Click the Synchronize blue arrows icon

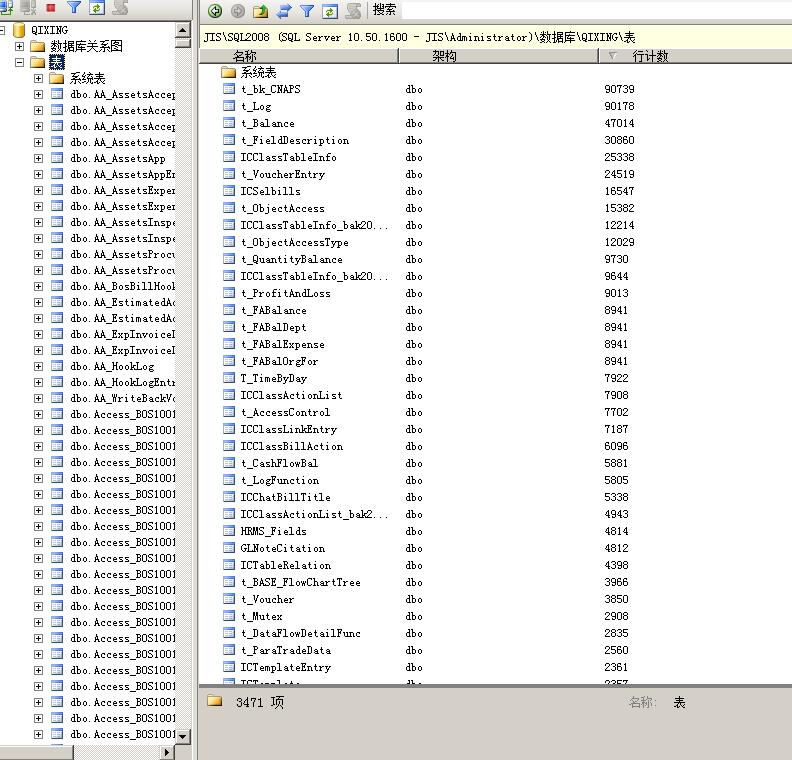coord(284,11)
